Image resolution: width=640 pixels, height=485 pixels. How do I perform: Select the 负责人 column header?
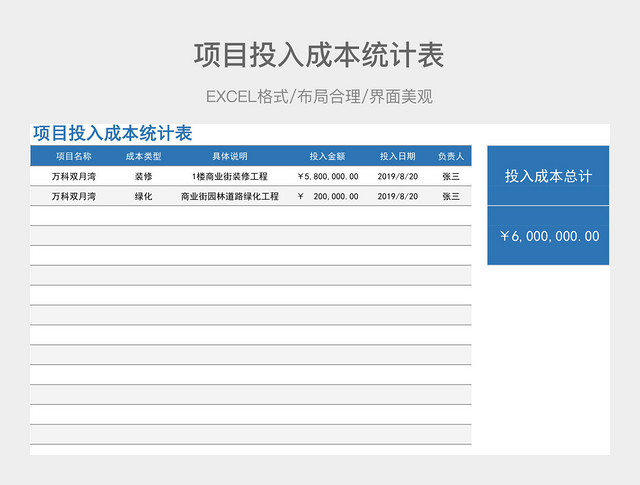tap(451, 156)
